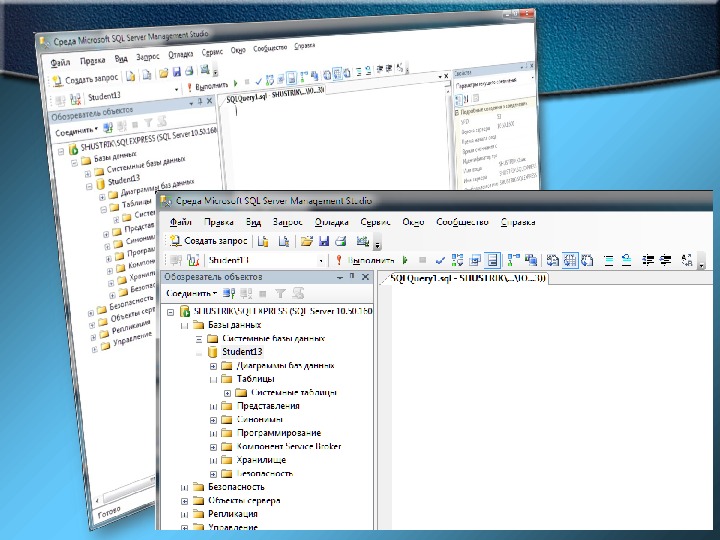
Task: Click Uncomment selected lines icon, front window
Action: [626, 260]
